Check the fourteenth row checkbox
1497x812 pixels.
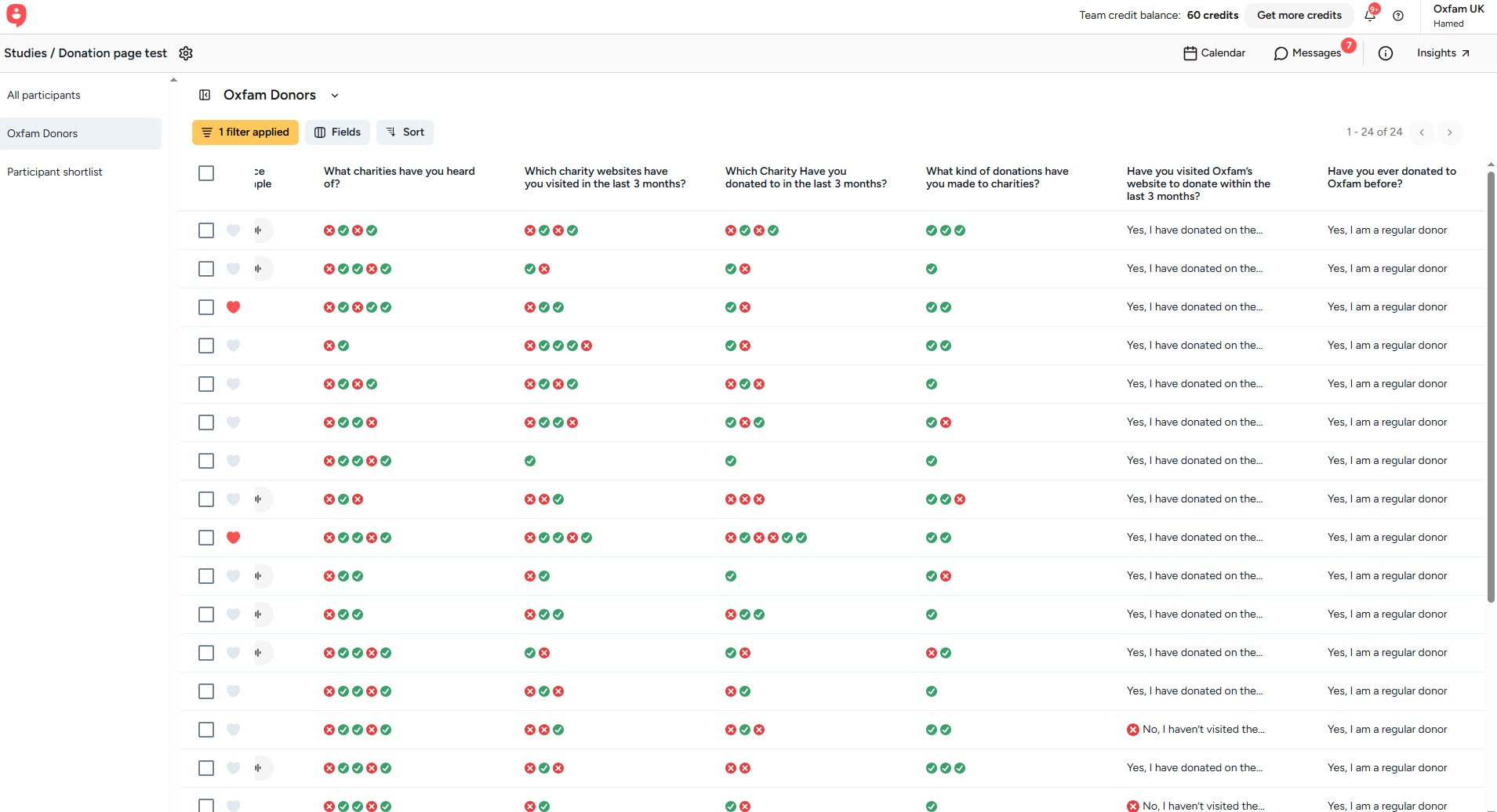point(206,730)
